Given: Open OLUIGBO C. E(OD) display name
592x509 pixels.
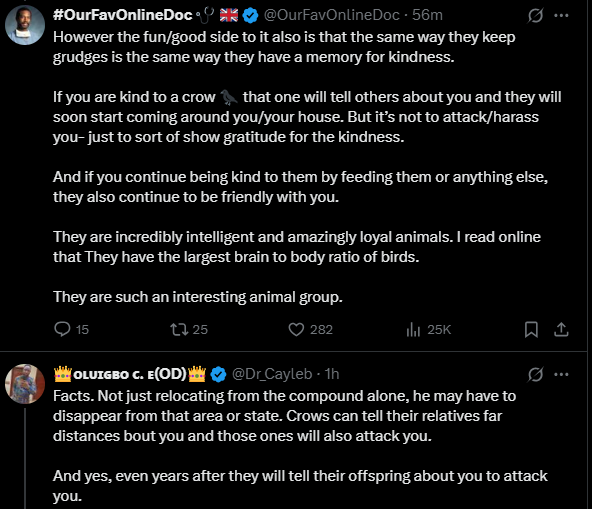Looking at the screenshot, I should click(x=130, y=374).
